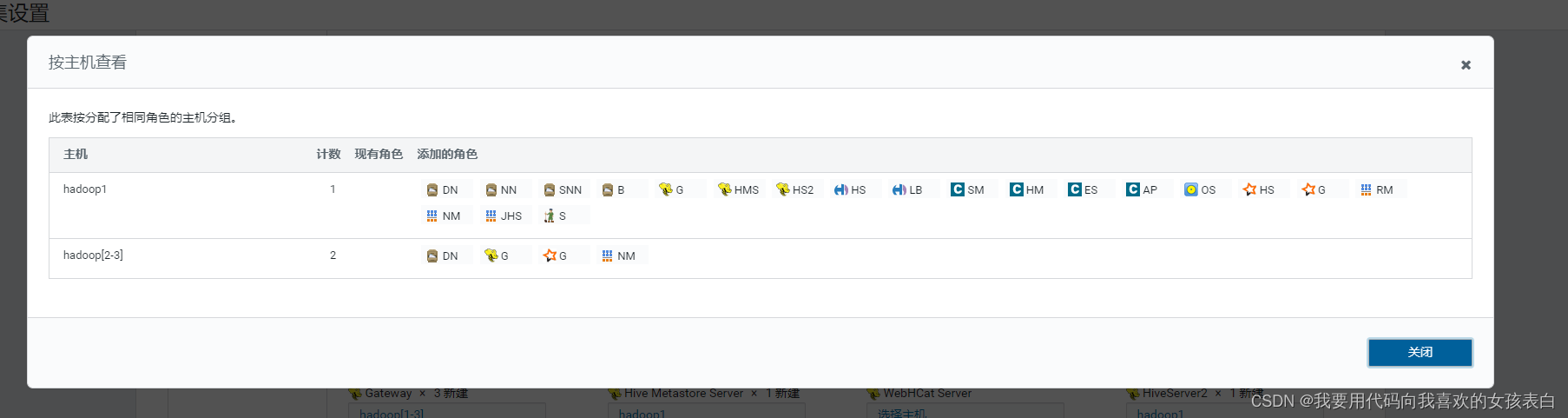Click the count value 2 for hadoop[2-3]
This screenshot has height=418, width=1568.
click(x=333, y=255)
